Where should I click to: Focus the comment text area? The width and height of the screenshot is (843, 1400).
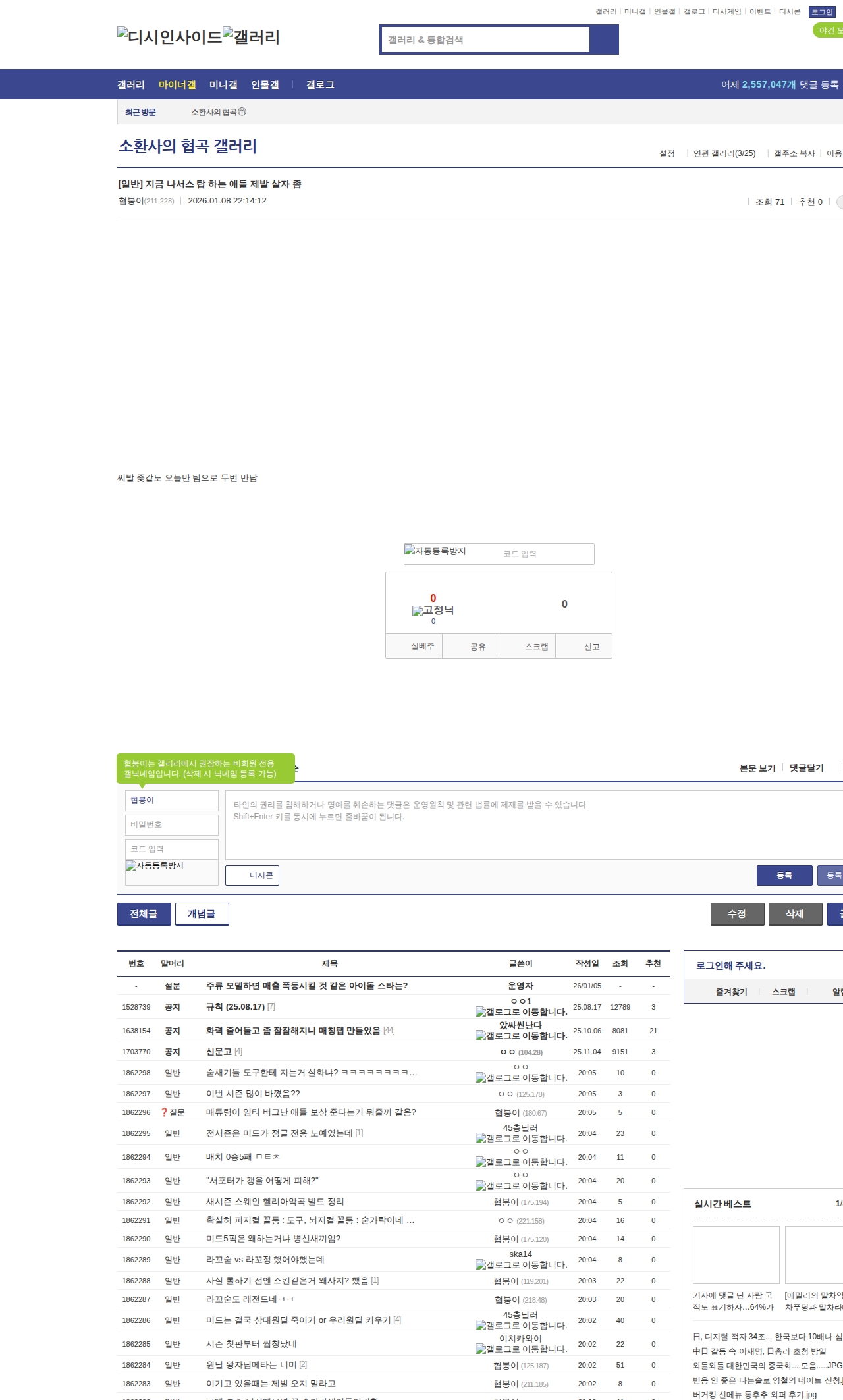(x=534, y=824)
